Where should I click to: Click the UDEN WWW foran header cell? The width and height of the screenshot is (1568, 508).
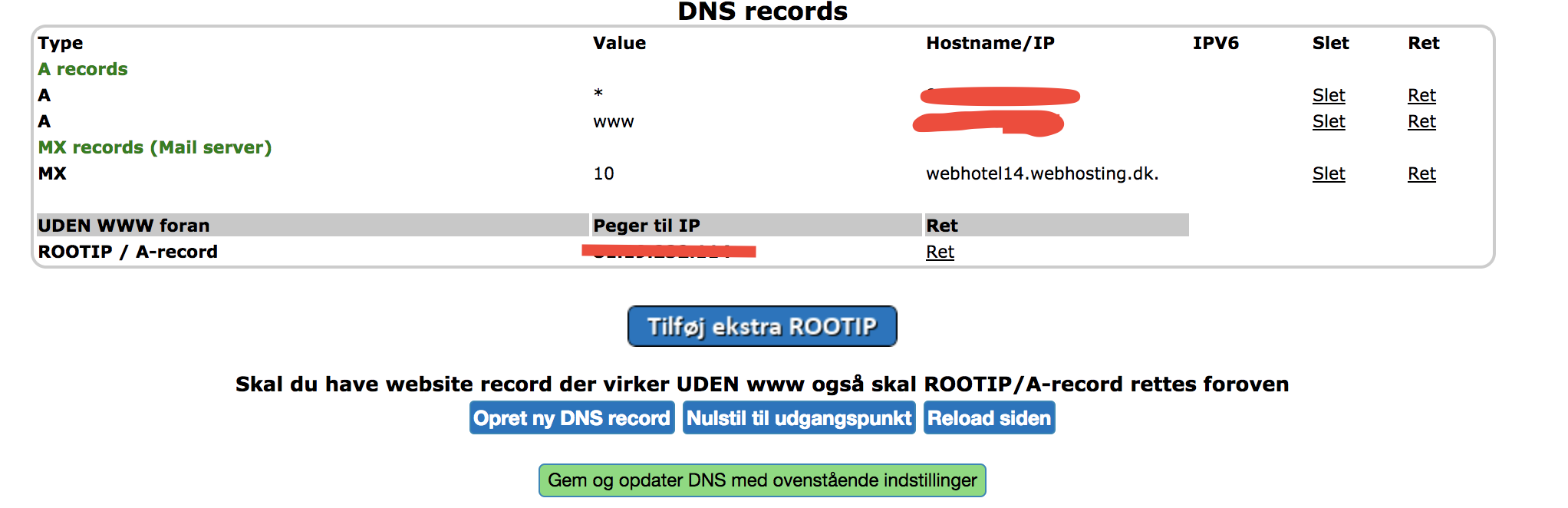[x=124, y=226]
